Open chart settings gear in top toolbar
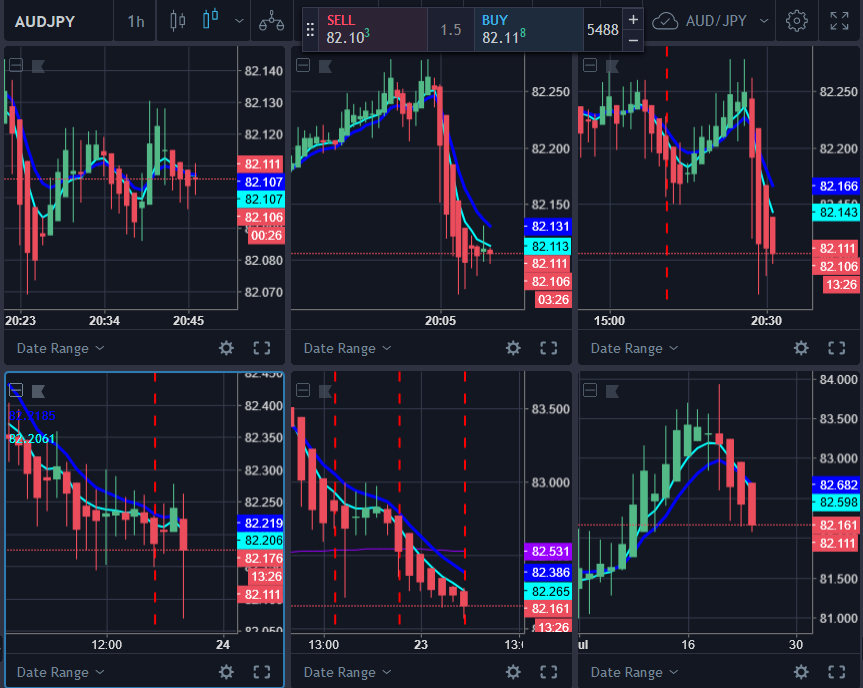 point(796,20)
